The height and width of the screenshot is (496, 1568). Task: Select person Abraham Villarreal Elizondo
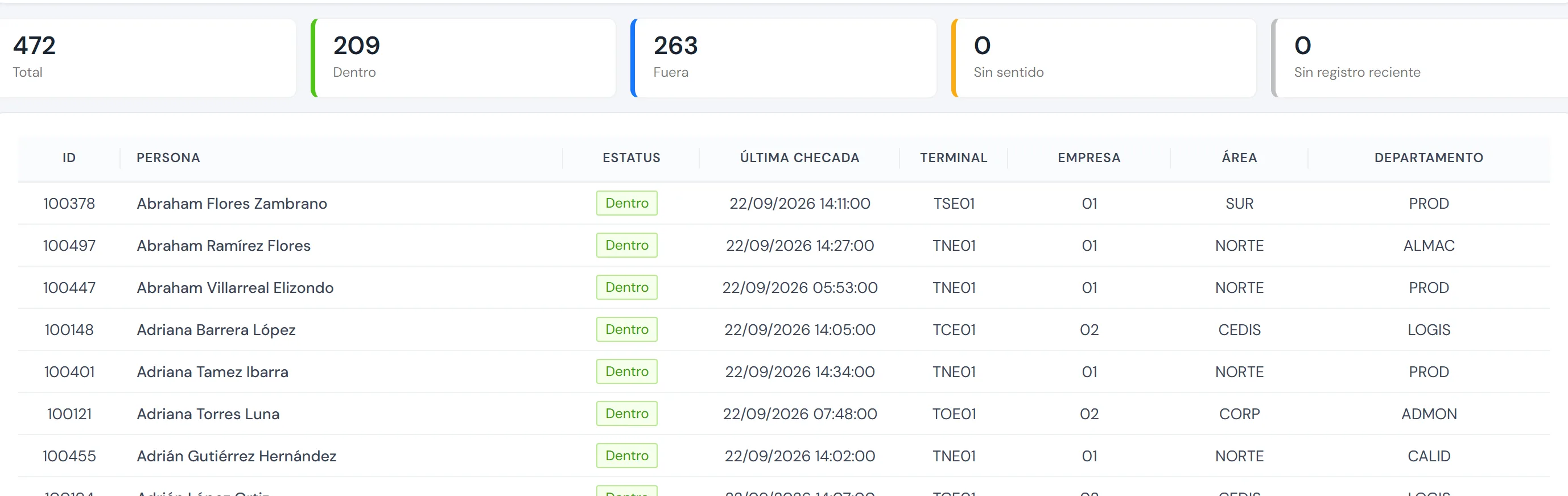(235, 287)
